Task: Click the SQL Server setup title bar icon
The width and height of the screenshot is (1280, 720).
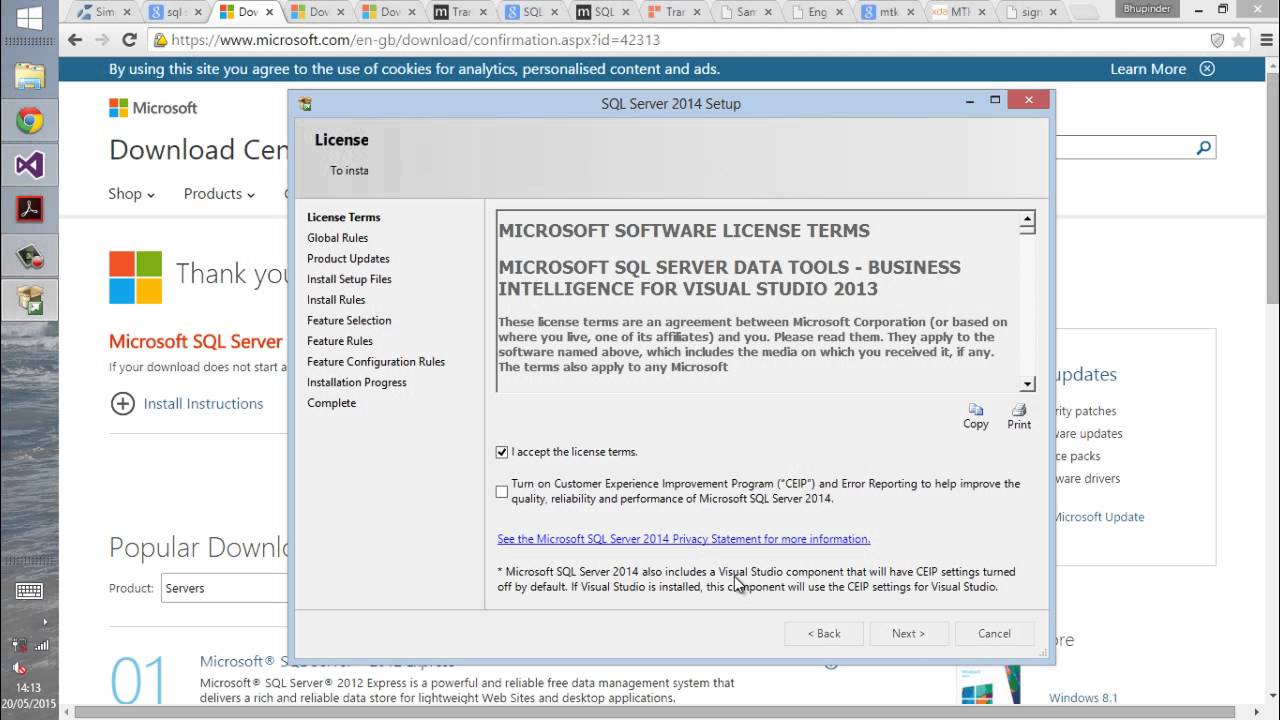Action: point(306,104)
